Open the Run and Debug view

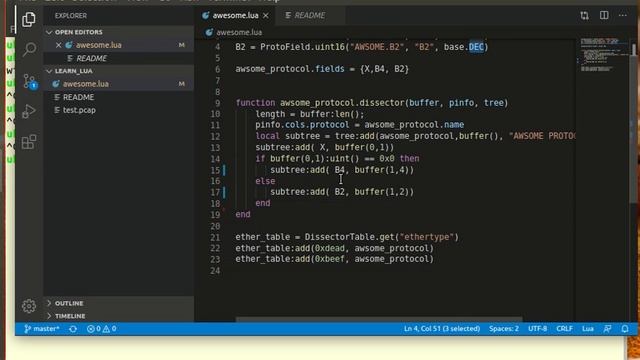point(29,111)
